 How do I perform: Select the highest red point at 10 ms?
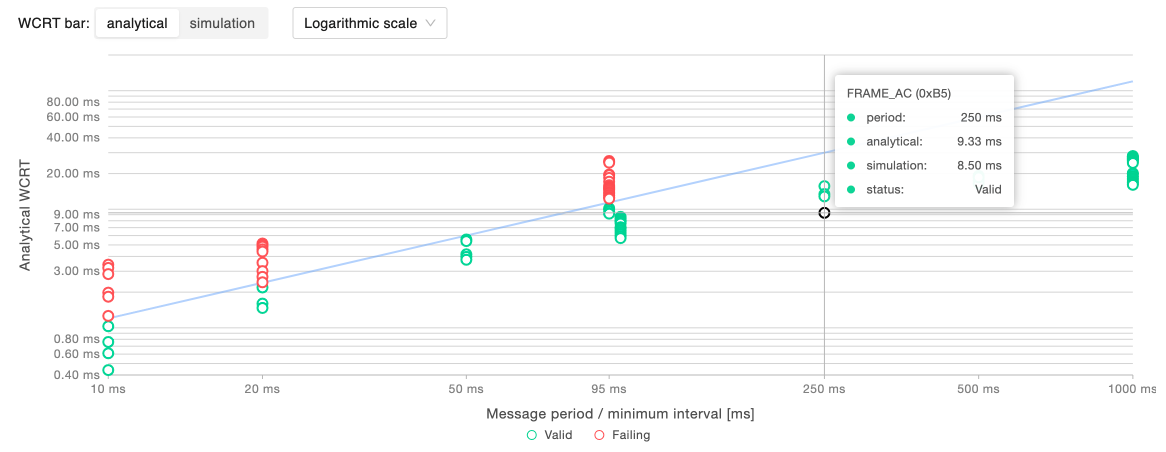pos(108,265)
